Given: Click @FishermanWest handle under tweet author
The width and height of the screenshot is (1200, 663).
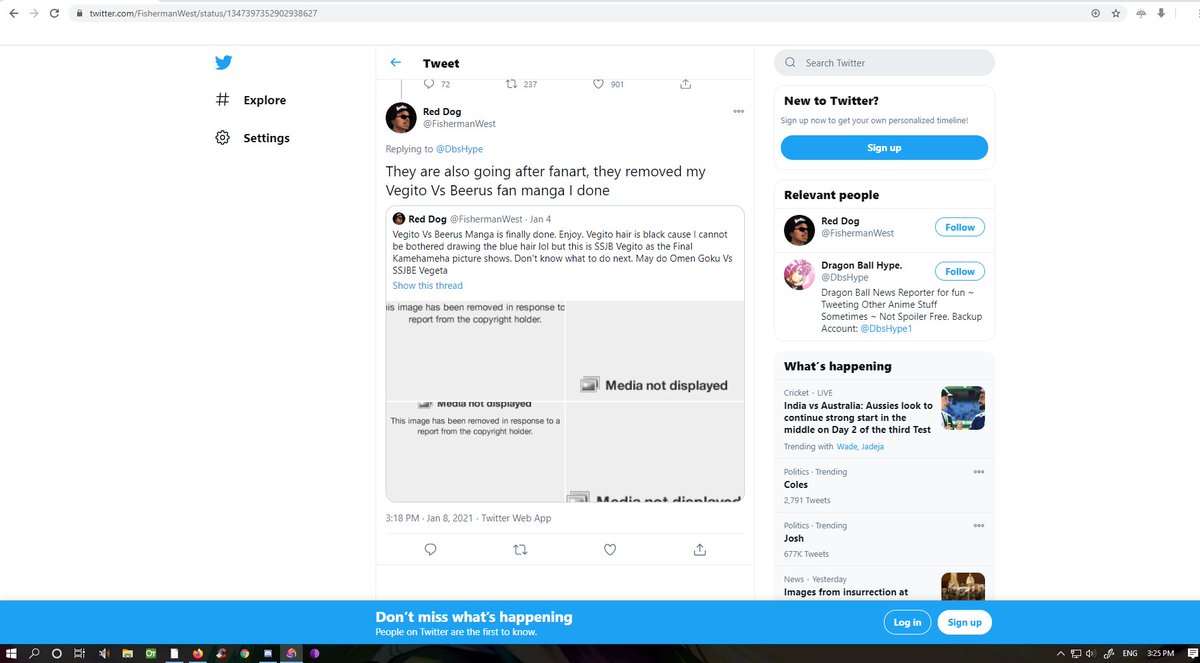Looking at the screenshot, I should (459, 124).
